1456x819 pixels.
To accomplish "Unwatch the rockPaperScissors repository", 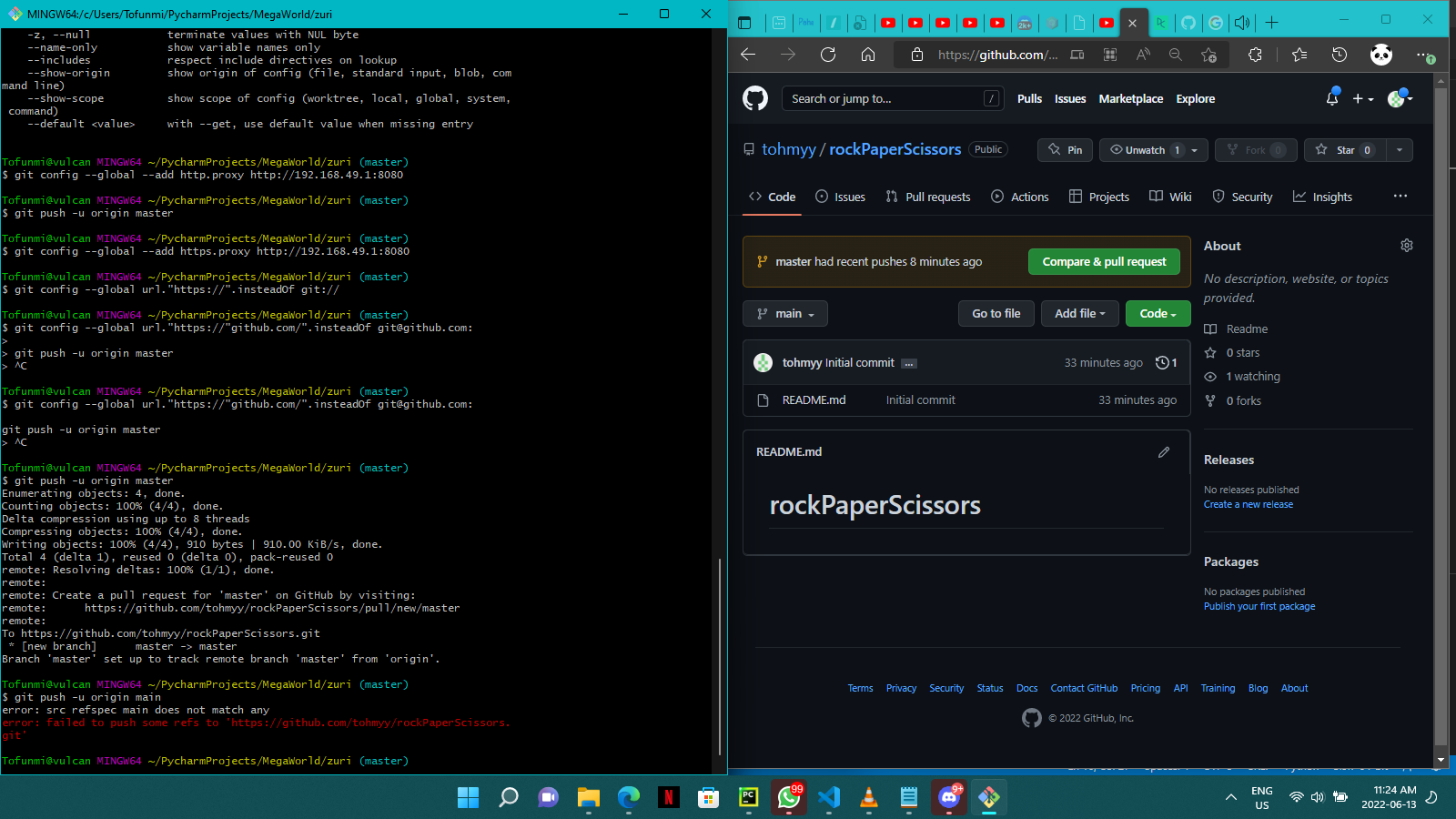I will 1145,149.
